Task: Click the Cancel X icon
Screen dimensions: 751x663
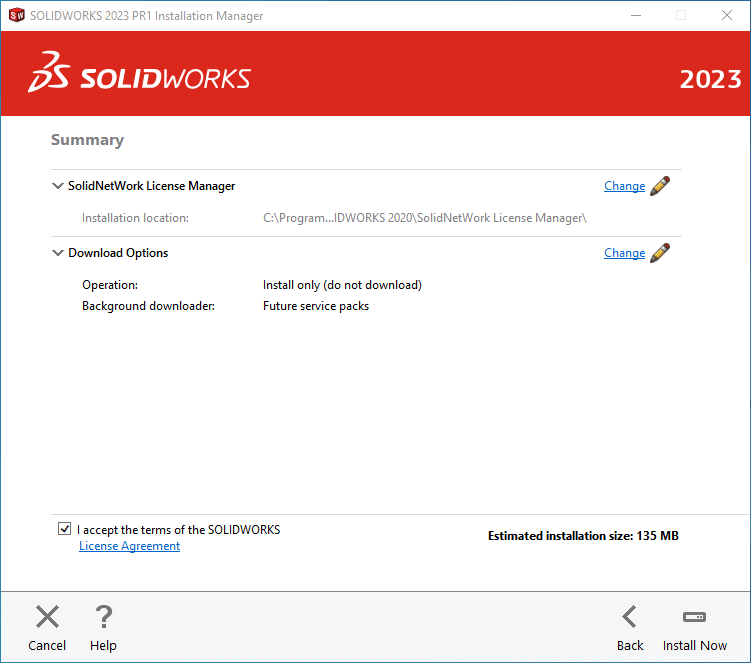Action: pos(47,617)
